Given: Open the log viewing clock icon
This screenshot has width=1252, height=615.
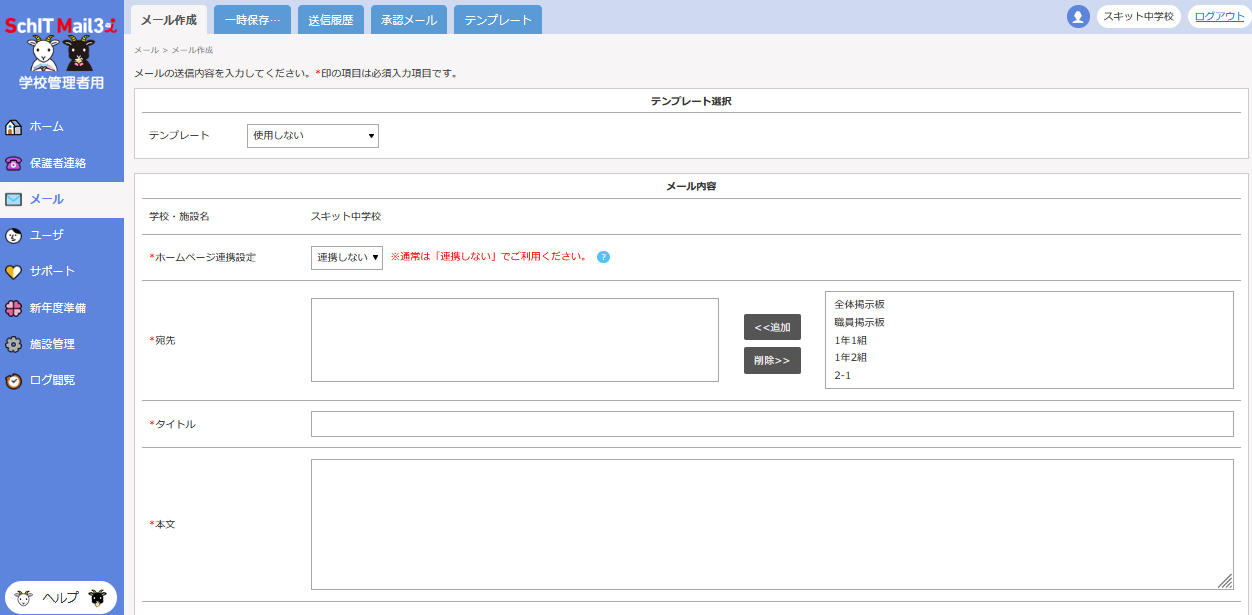Looking at the screenshot, I should tap(14, 380).
